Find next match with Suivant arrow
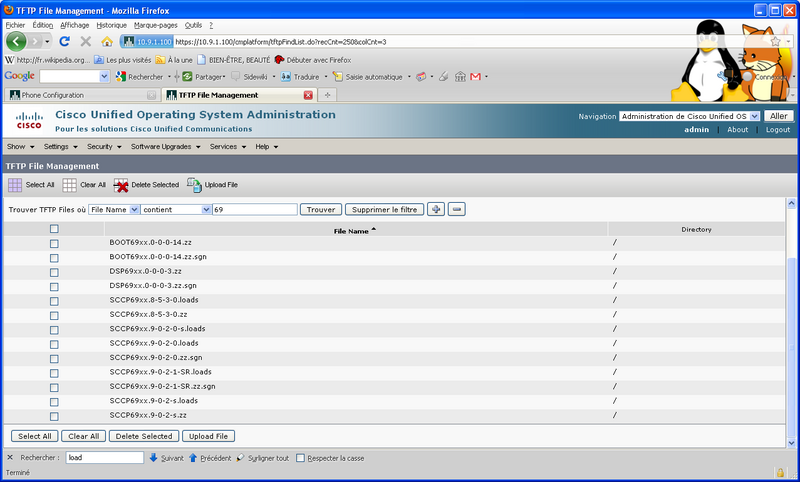The image size is (800, 482). pos(153,458)
